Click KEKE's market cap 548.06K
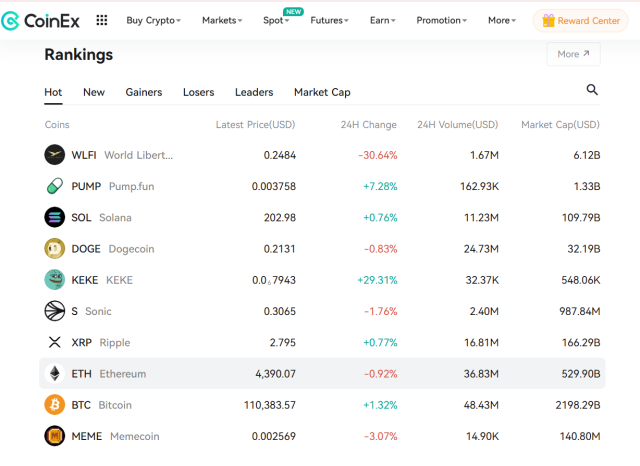The image size is (640, 466). 580,280
